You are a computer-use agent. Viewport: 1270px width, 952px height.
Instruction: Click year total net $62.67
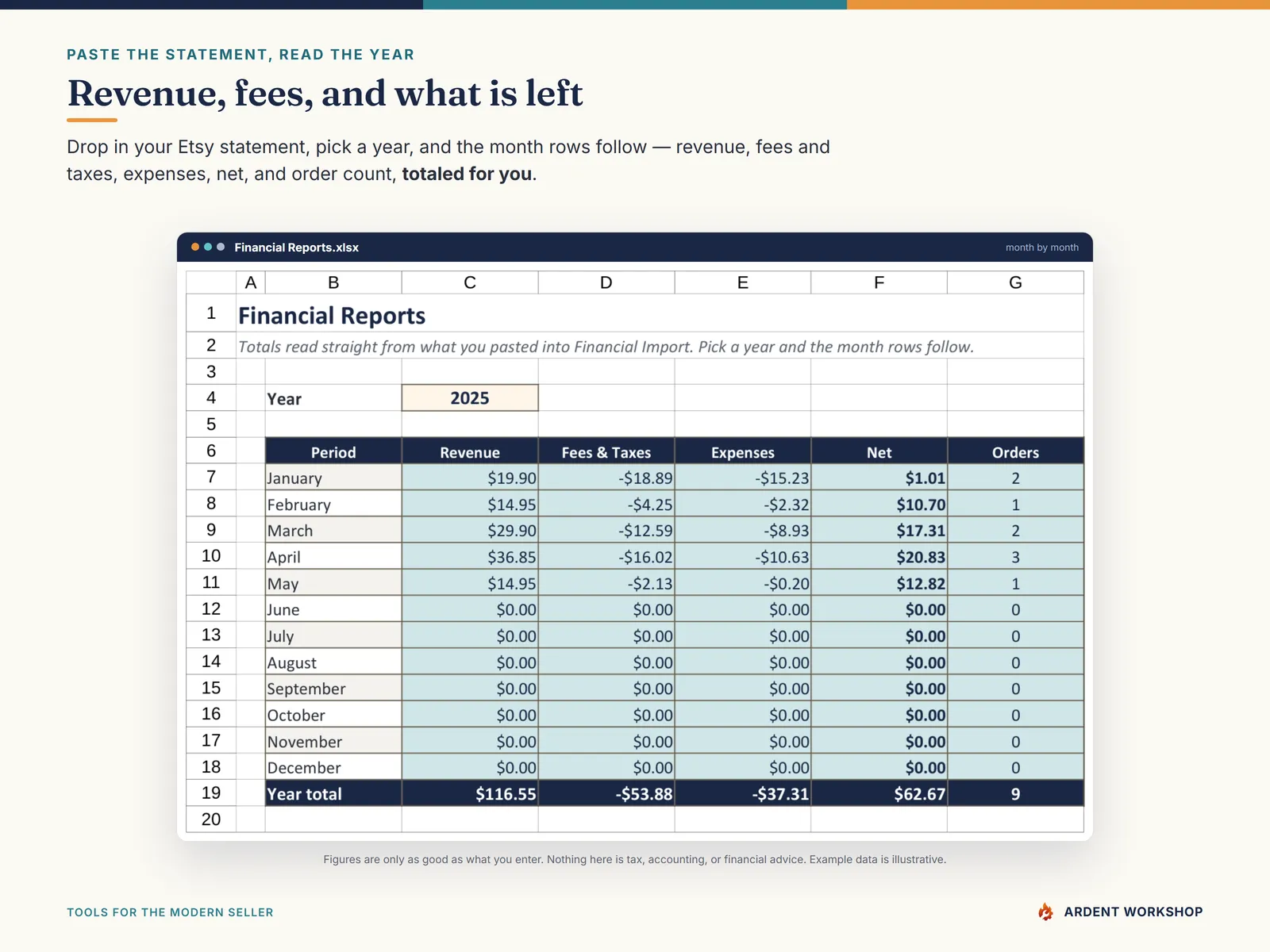coord(879,793)
